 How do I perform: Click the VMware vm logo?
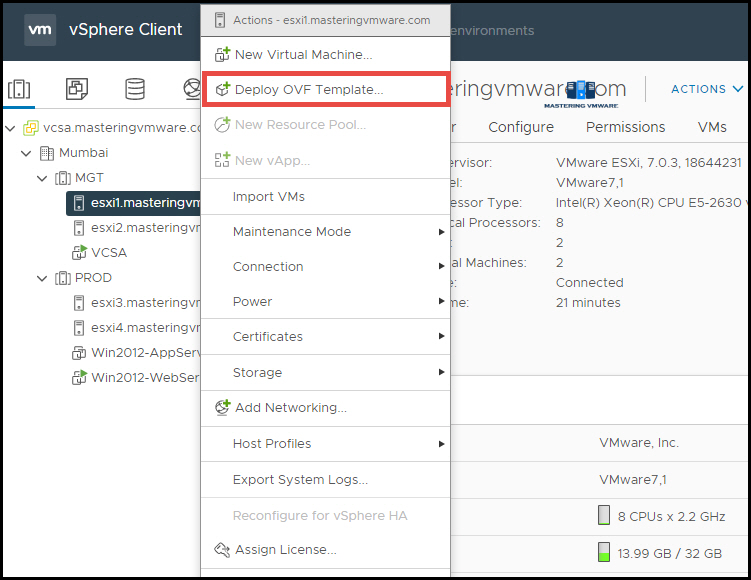pyautogui.click(x=40, y=30)
